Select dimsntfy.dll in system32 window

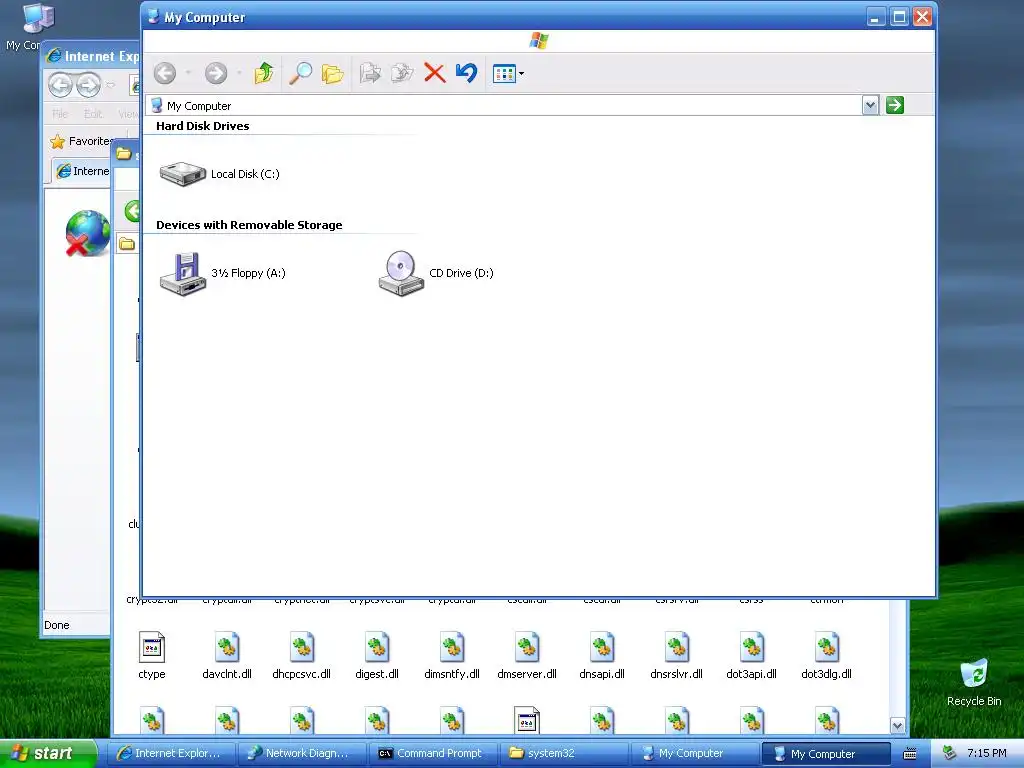452,656
